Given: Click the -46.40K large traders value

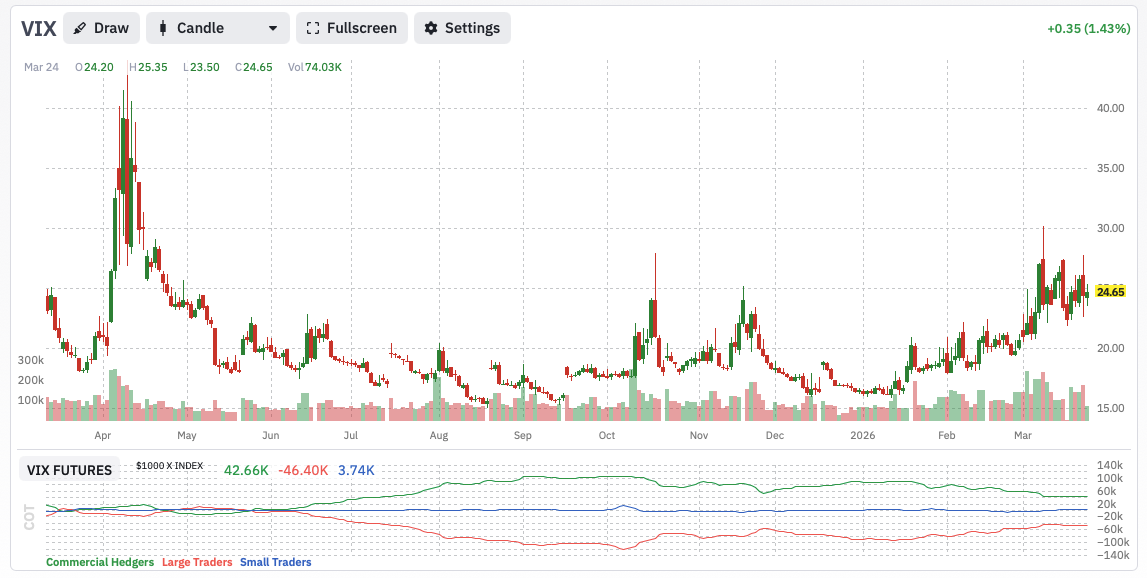Looking at the screenshot, I should point(304,470).
